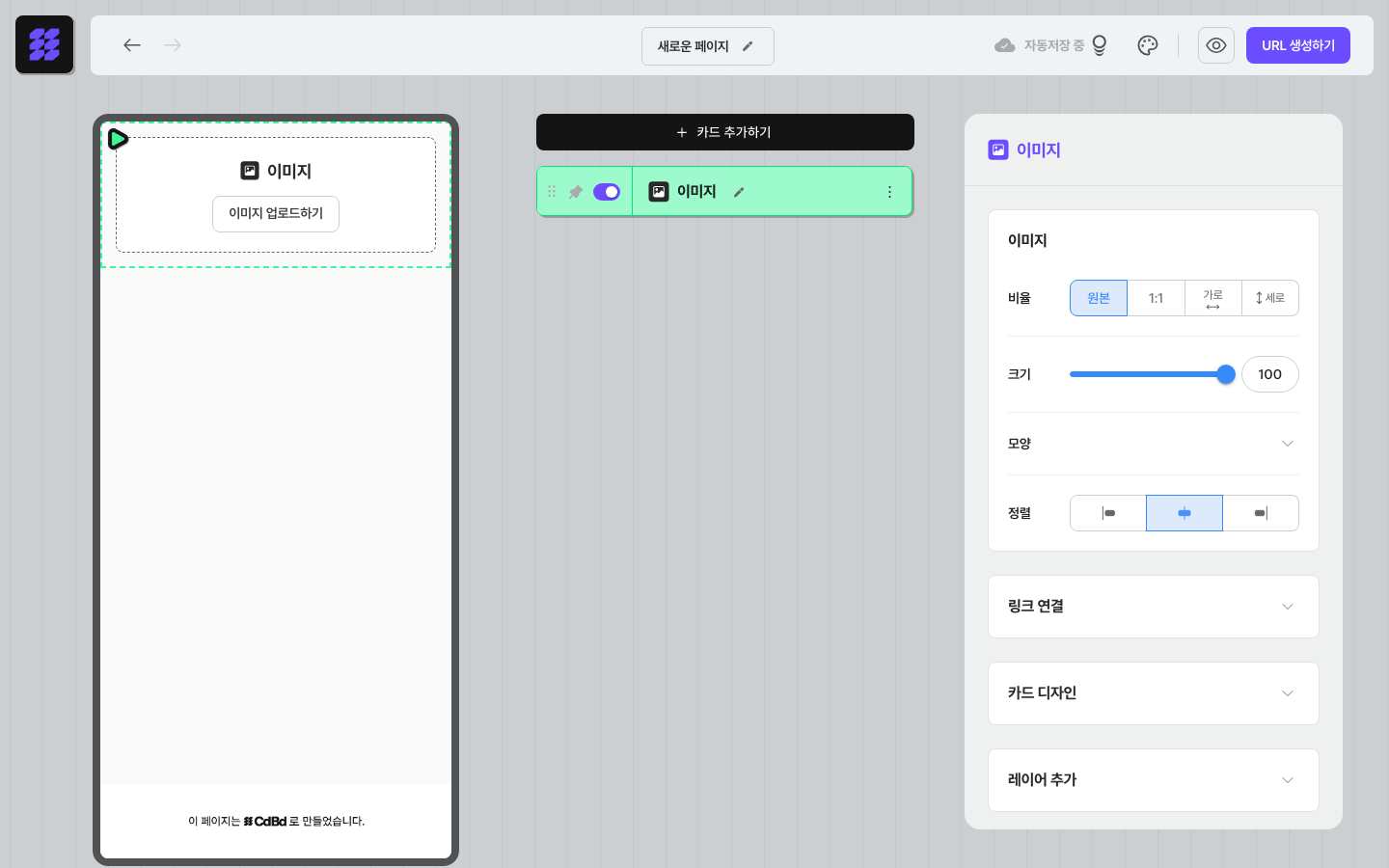Select 세로 vertical ratio option

[1270, 298]
